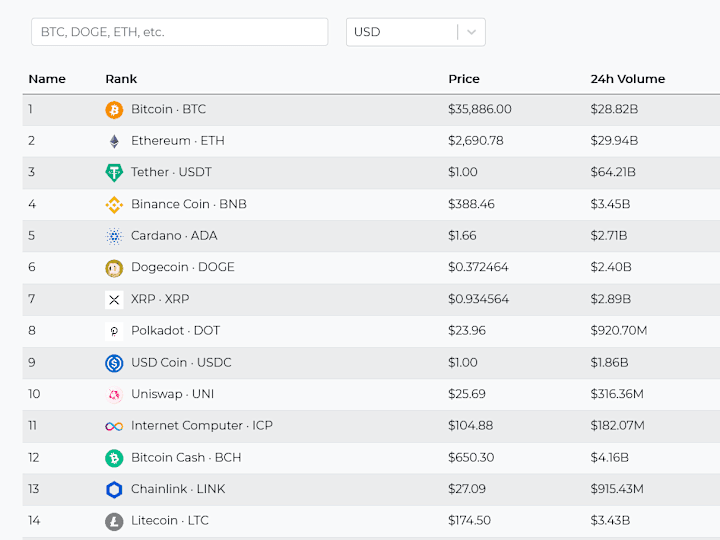Click the Internet Computer infinity logo icon

pyautogui.click(x=114, y=427)
